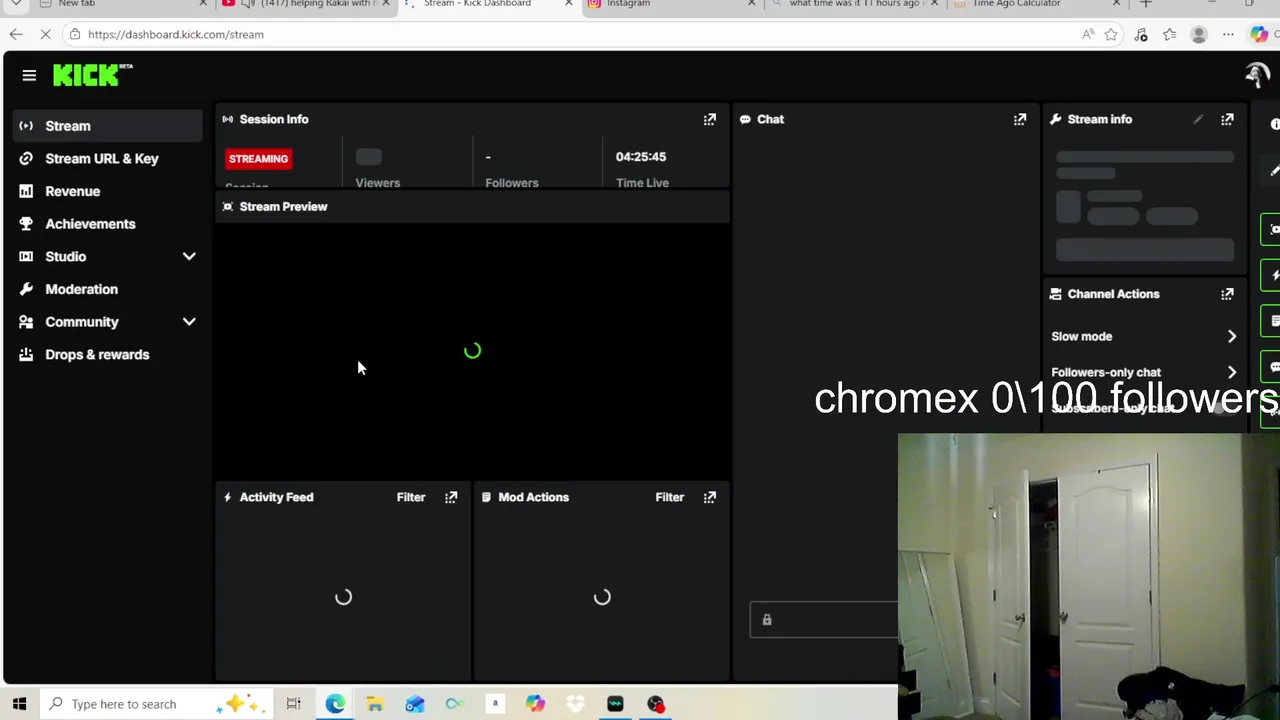Switch to the New tab browser tab
1280x720 pixels.
pyautogui.click(x=120, y=4)
